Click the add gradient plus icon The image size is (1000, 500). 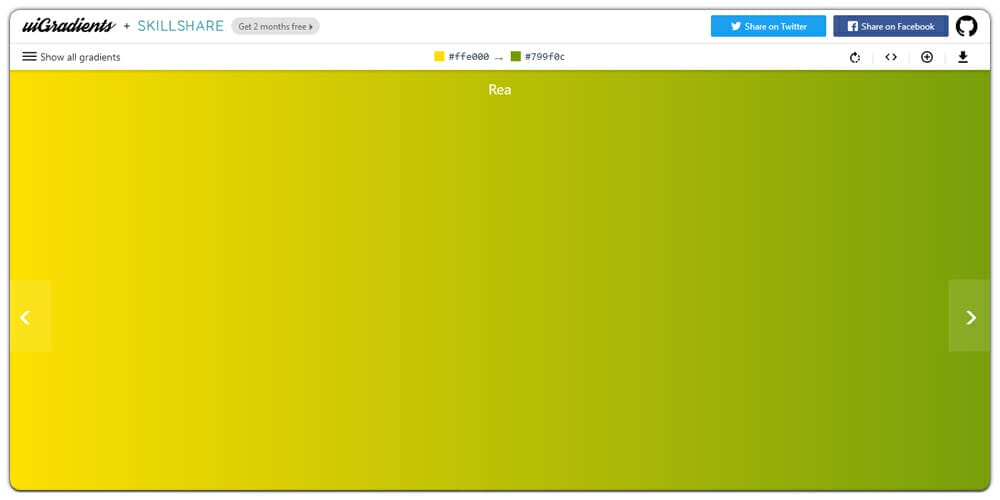(927, 57)
